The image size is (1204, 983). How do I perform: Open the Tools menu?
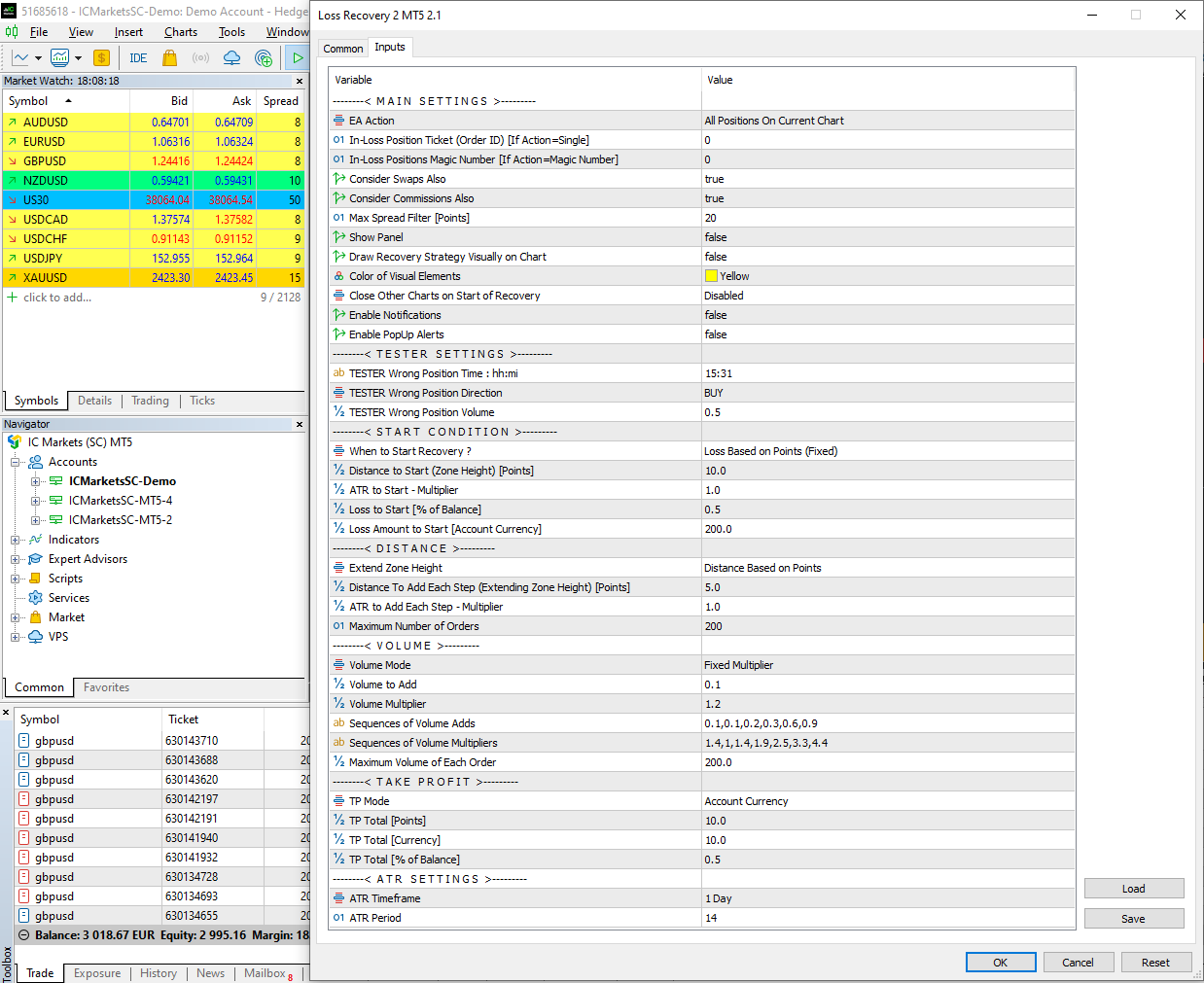coord(231,32)
